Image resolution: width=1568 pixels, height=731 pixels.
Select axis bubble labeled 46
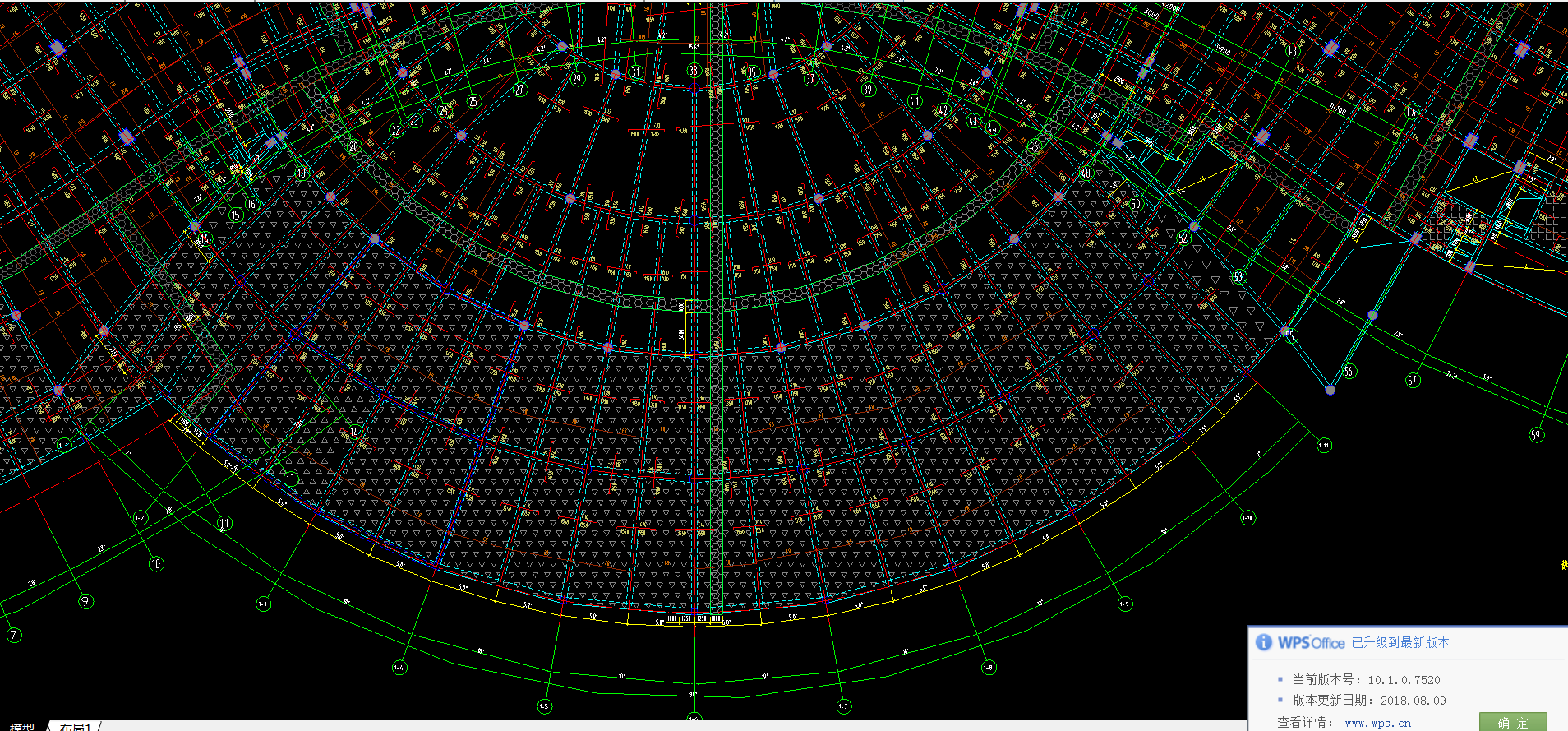pyautogui.click(x=1034, y=147)
